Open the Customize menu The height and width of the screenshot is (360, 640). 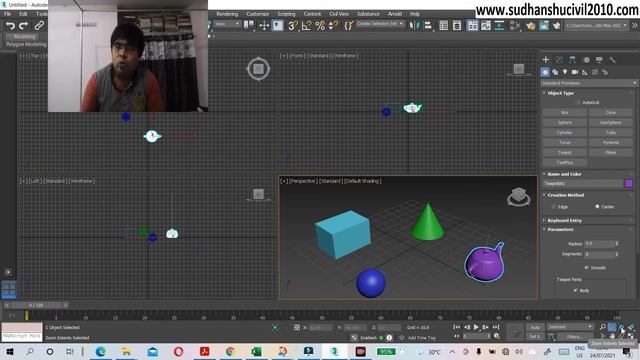258,14
